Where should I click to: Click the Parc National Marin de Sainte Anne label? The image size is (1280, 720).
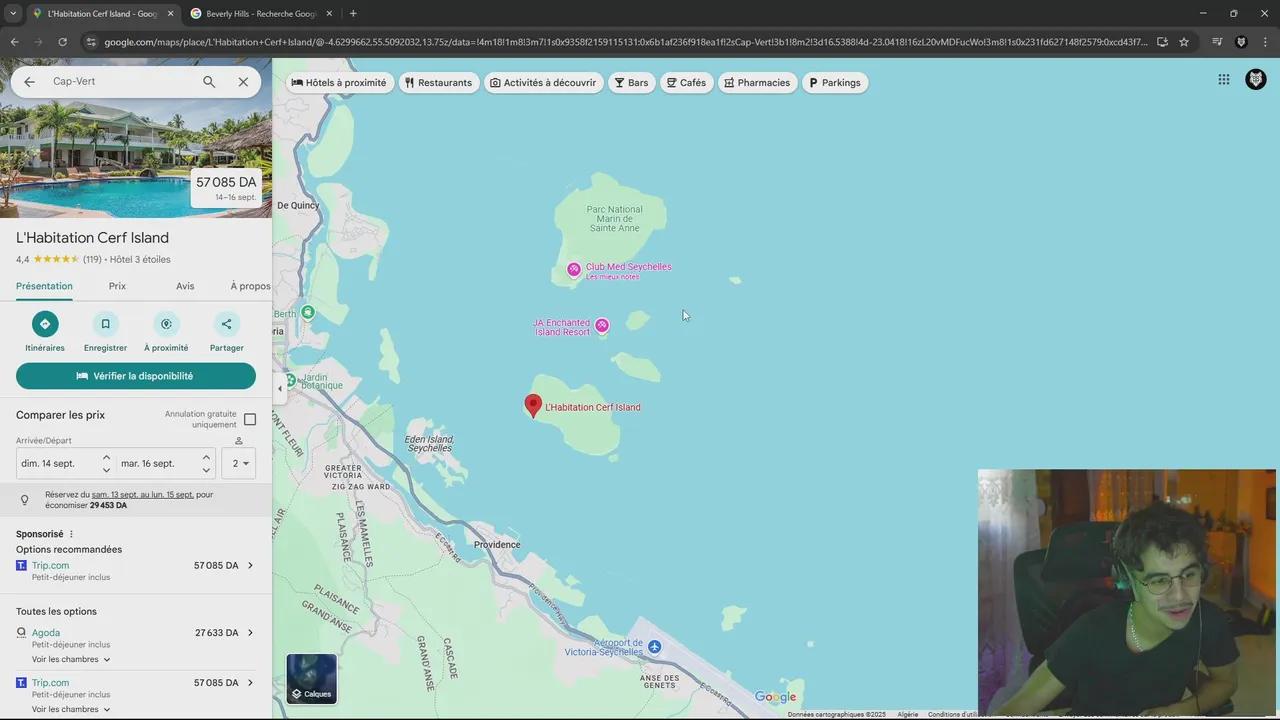[615, 219]
